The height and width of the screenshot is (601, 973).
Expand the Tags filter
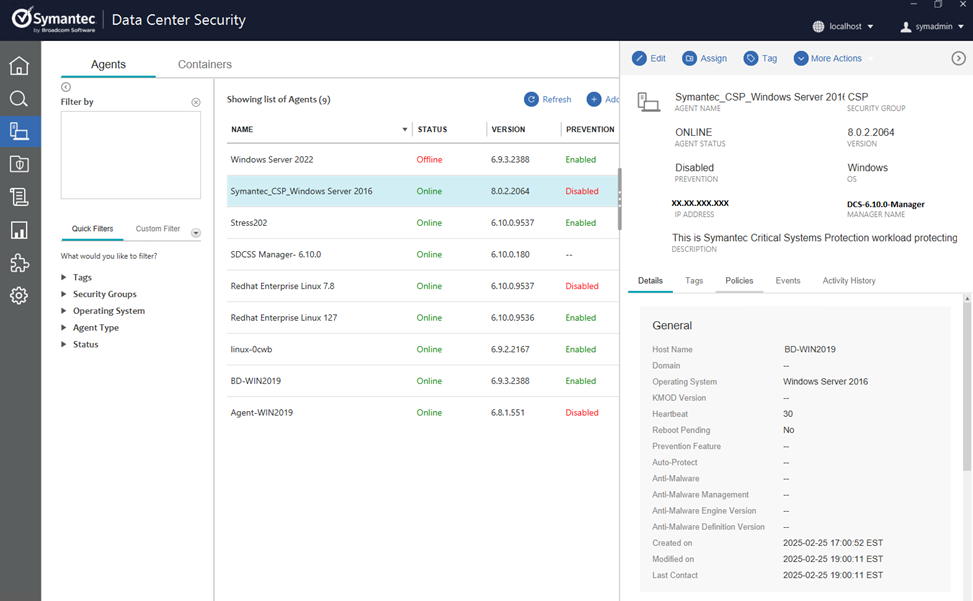63,277
